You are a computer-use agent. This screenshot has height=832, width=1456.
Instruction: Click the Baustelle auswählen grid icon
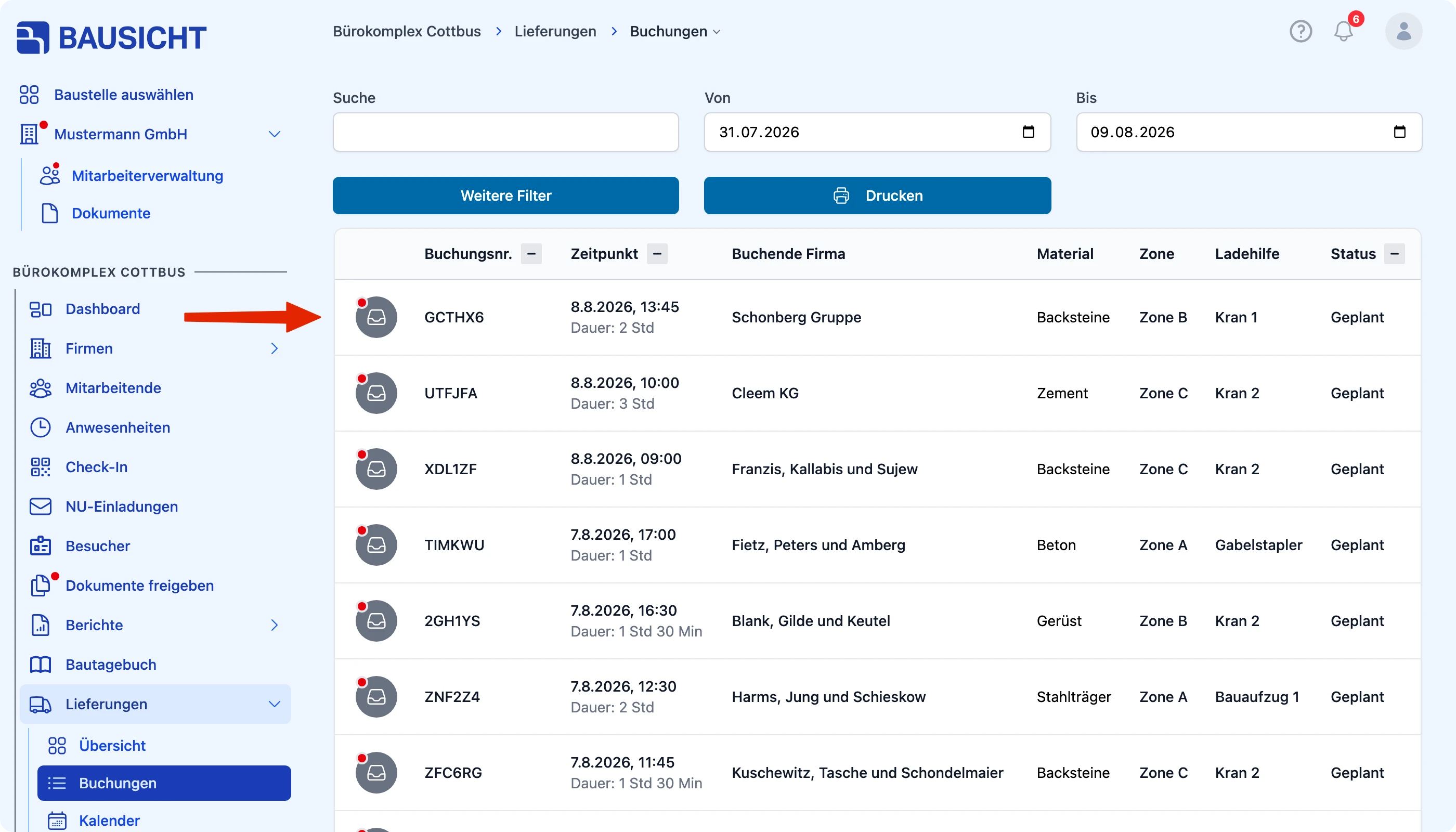tap(29, 95)
